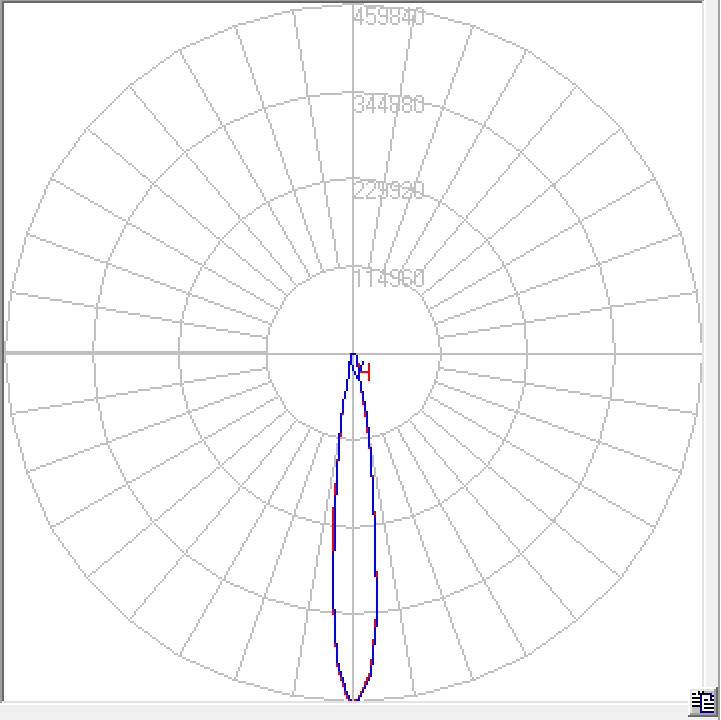
Task: Click where third ring meets right horizontal axis
Action: (x=613, y=353)
